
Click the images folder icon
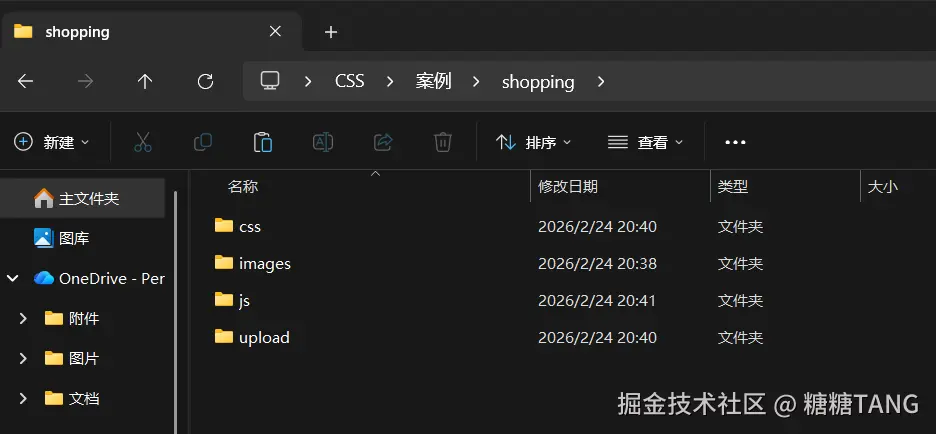pyautogui.click(x=224, y=262)
